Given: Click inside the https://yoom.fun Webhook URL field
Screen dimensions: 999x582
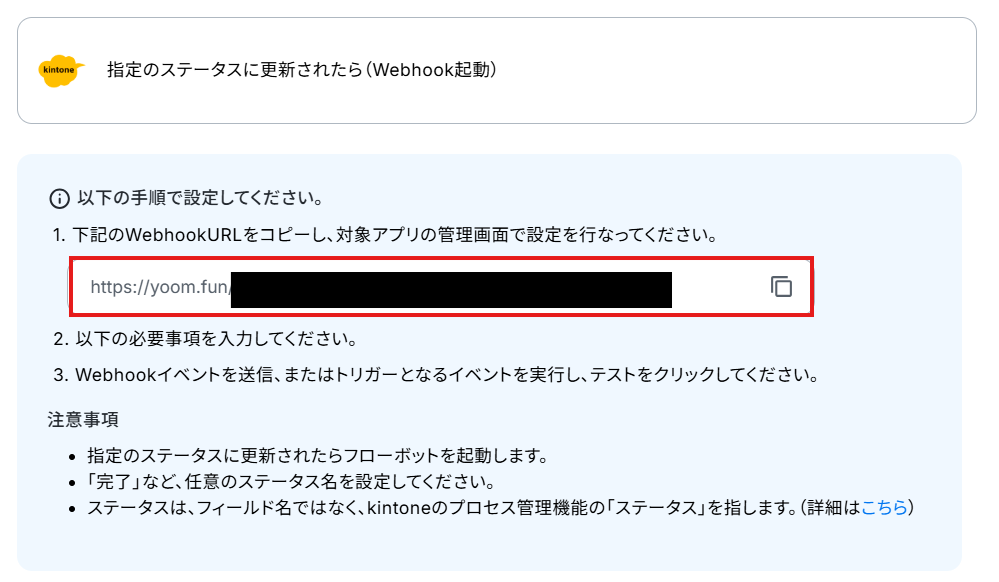Looking at the screenshot, I should point(441,287).
